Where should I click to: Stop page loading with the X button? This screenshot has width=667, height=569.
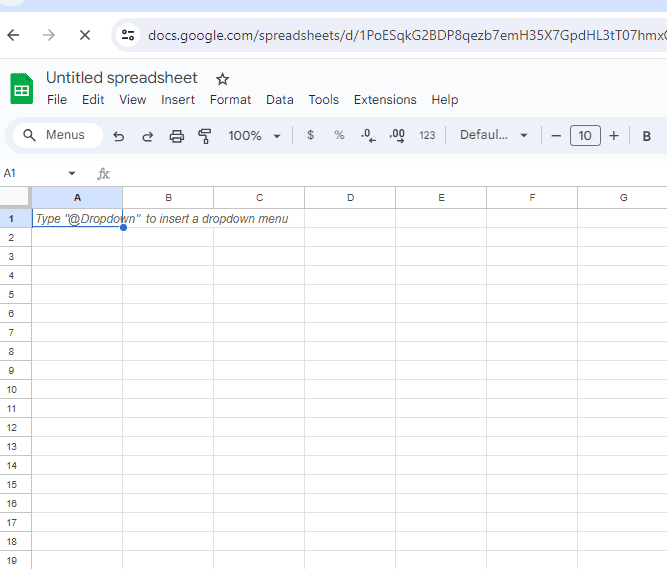click(85, 35)
